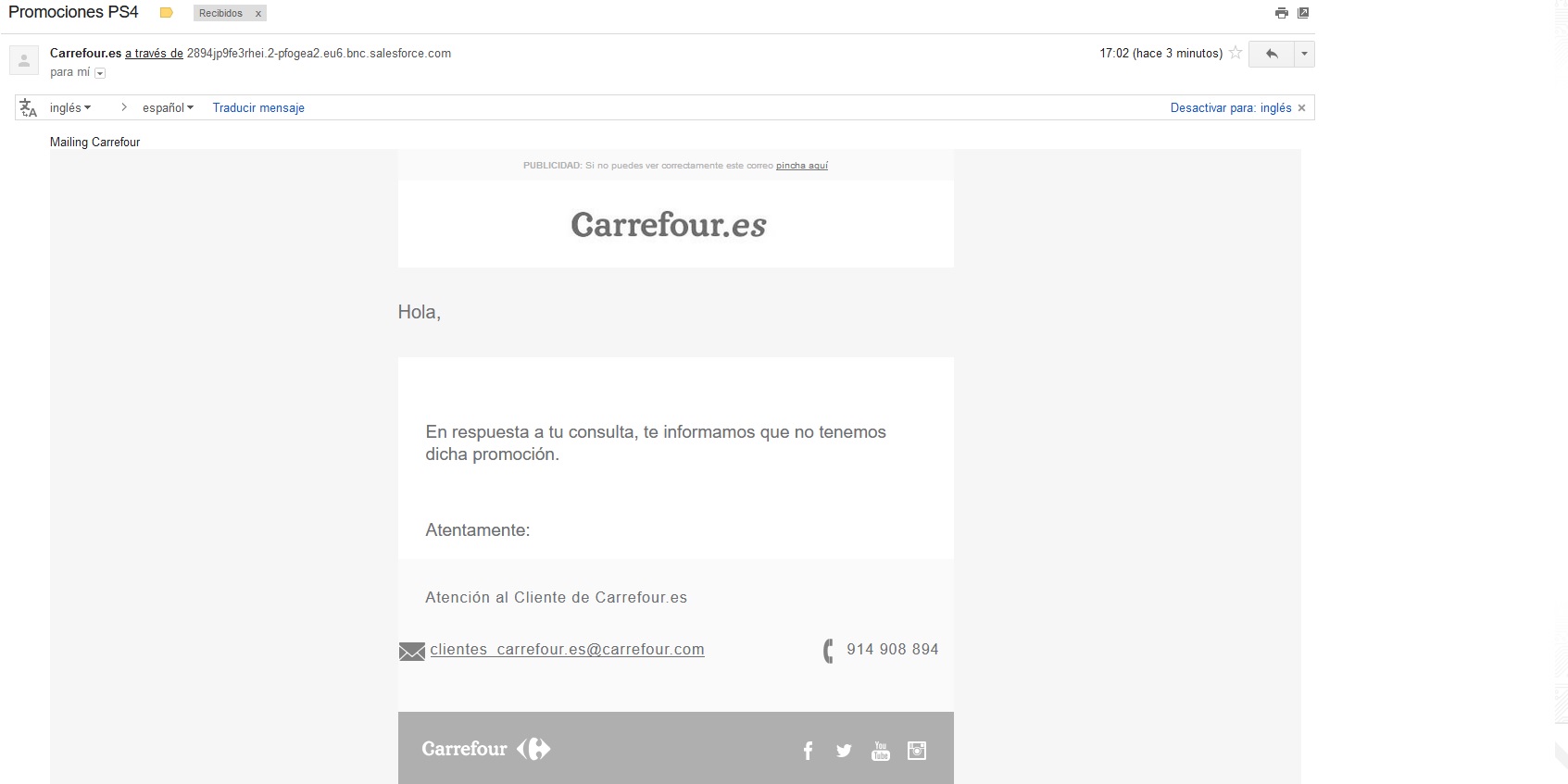Click the sender name 'Carrefour.es'
The height and width of the screenshot is (784, 1568).
pos(85,54)
